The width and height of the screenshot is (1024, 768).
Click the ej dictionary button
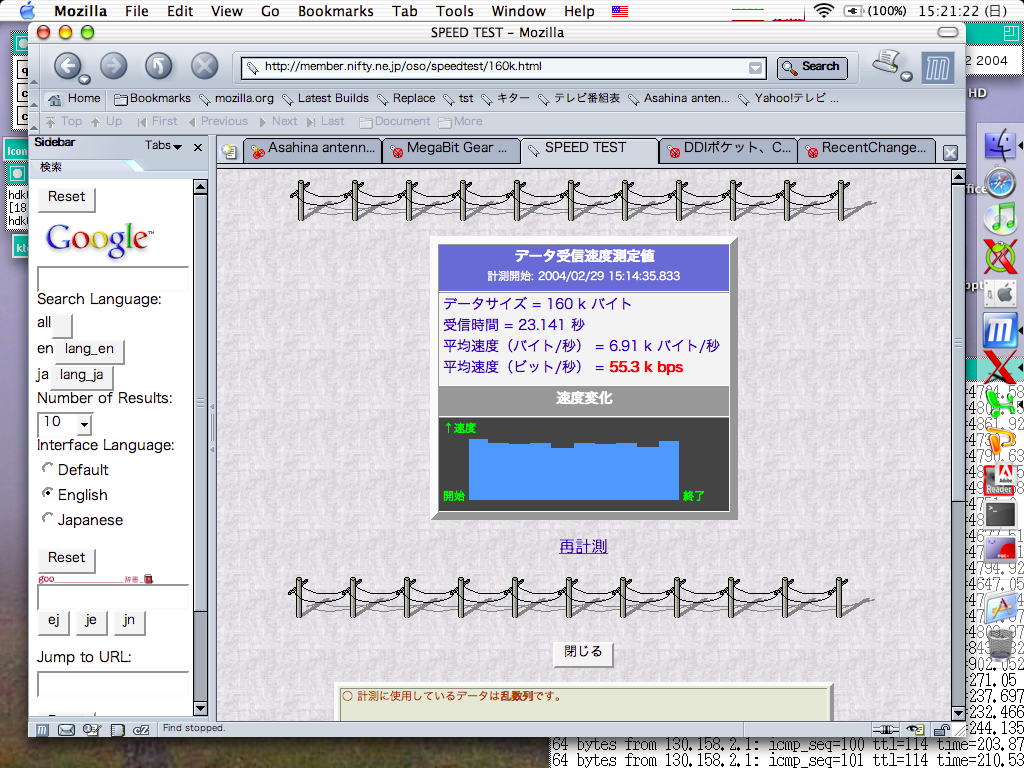[x=54, y=622]
